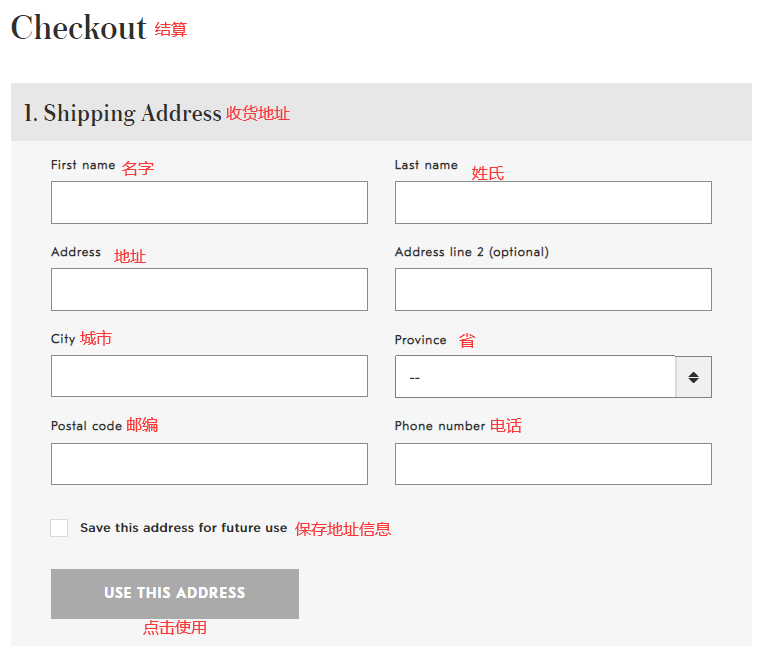Click the 'Save this address for future use' label
Viewport: 763px width, 650px height.
point(183,528)
